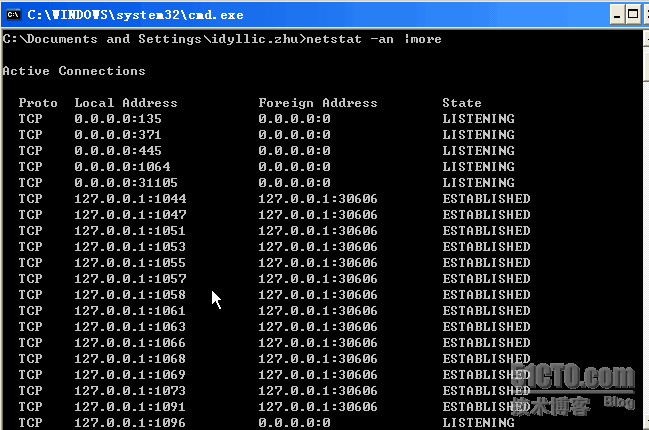Click LISTENING state of port 371 row
The width and height of the screenshot is (649, 430).
coord(478,135)
